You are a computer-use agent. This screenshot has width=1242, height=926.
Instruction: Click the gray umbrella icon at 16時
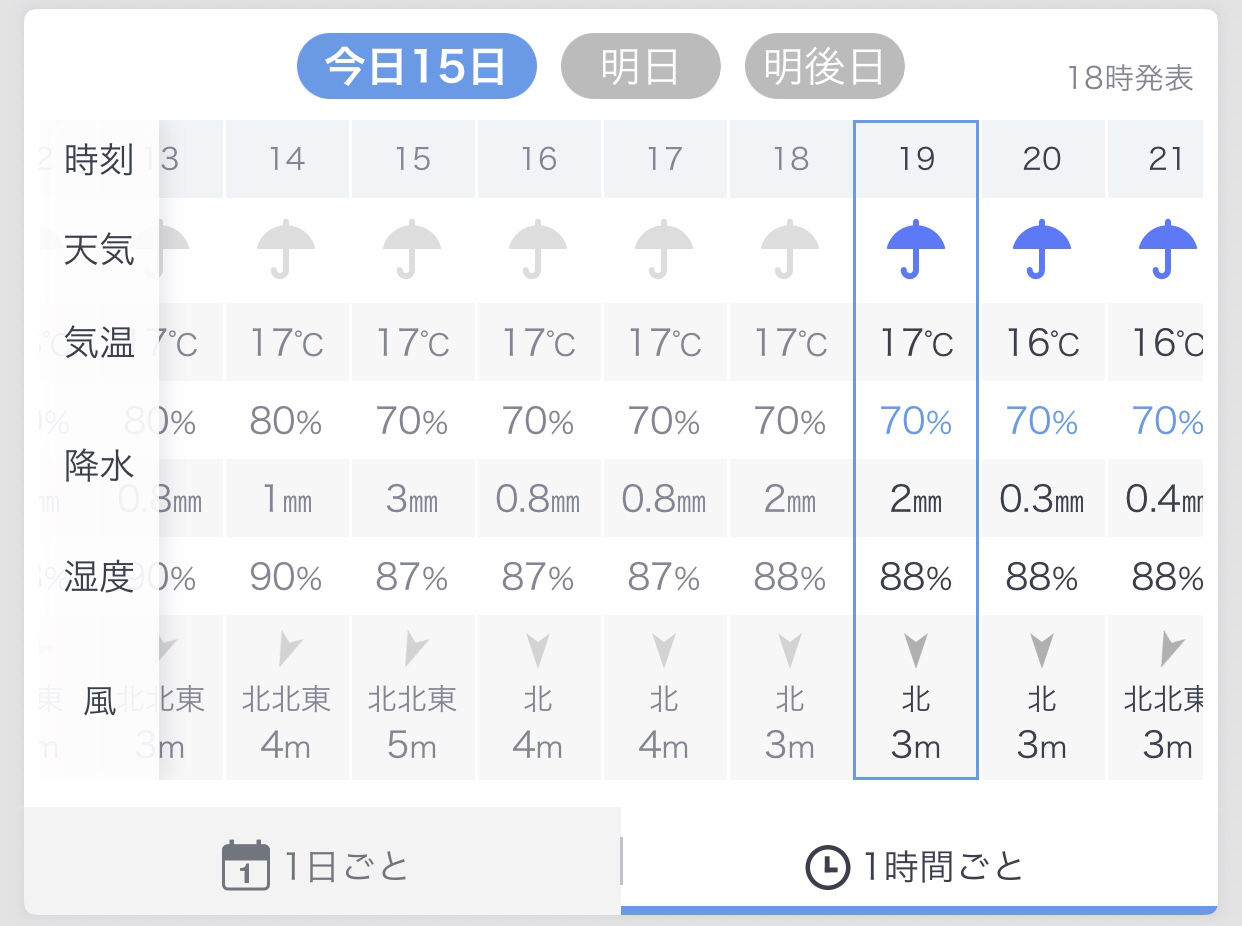click(538, 249)
